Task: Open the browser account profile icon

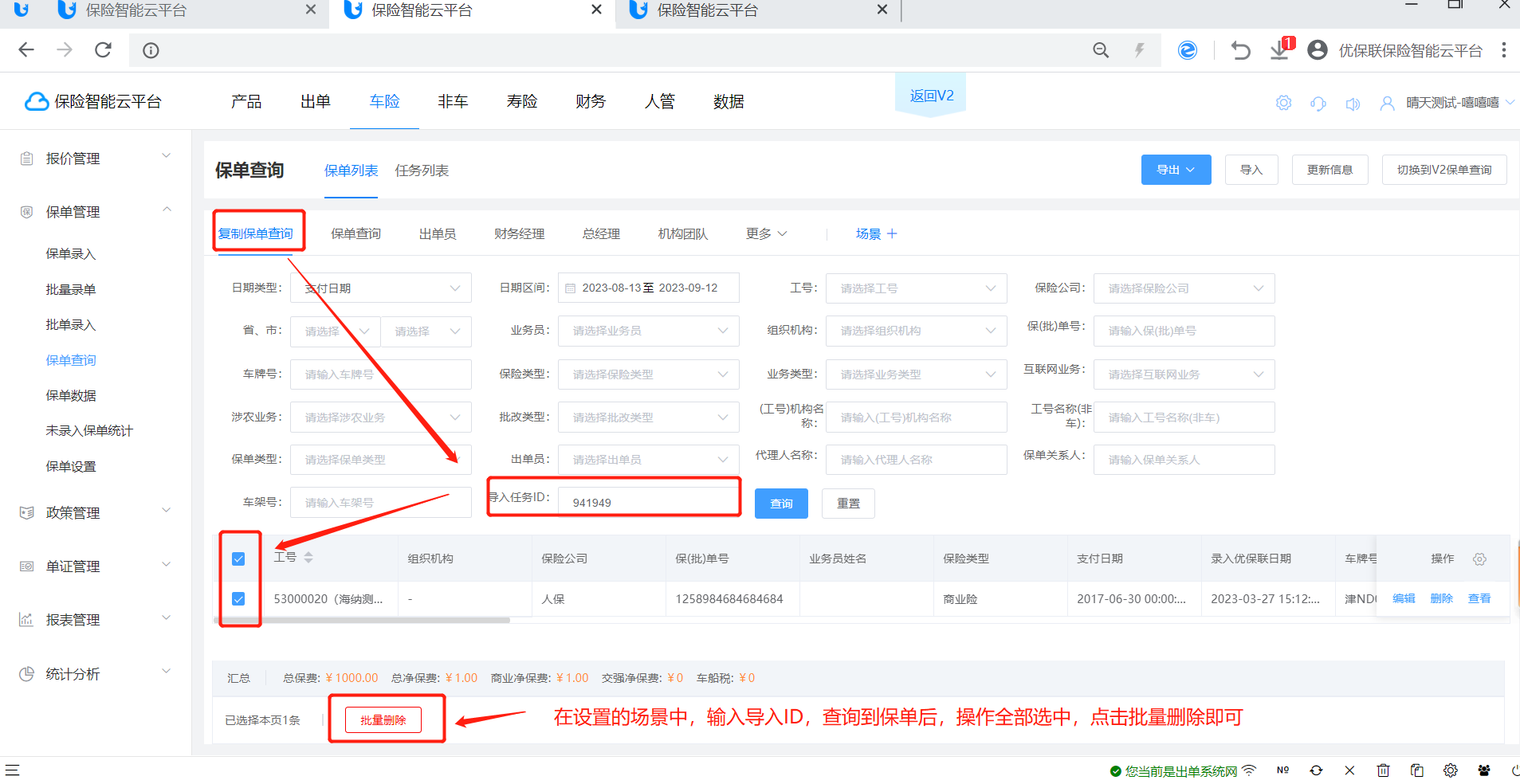Action: click(x=1318, y=50)
